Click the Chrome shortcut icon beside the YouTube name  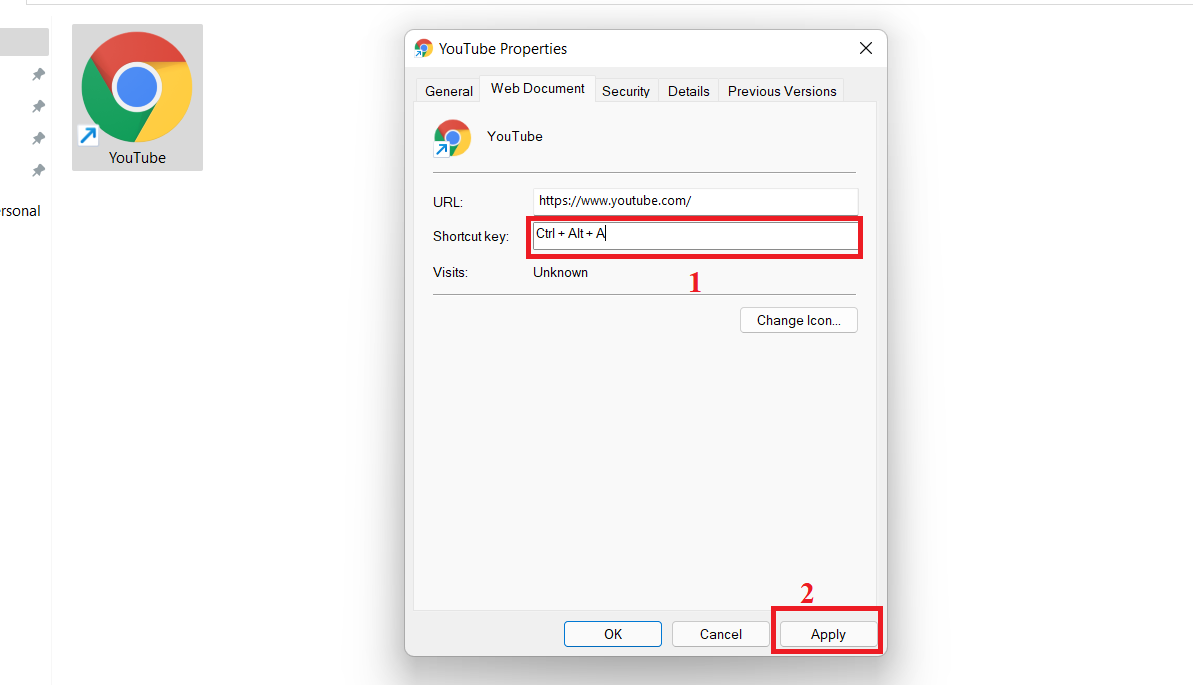pos(452,138)
